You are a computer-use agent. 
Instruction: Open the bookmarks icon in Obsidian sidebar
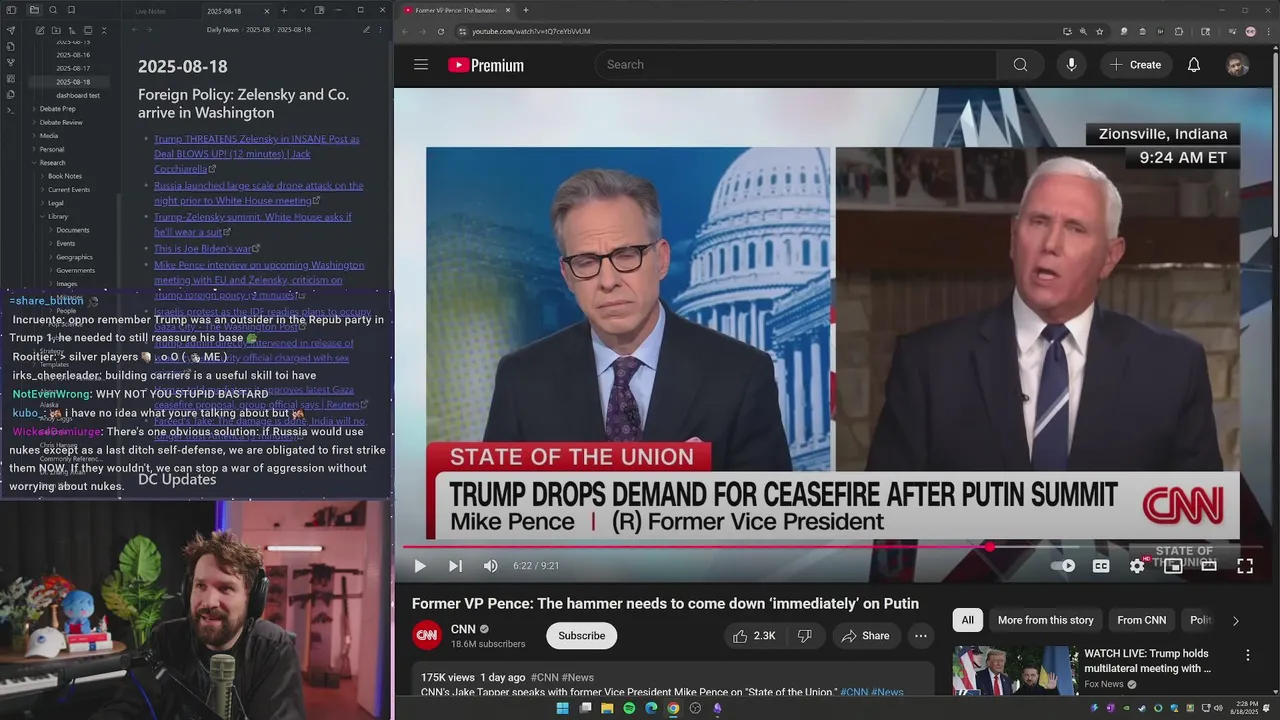[71, 10]
